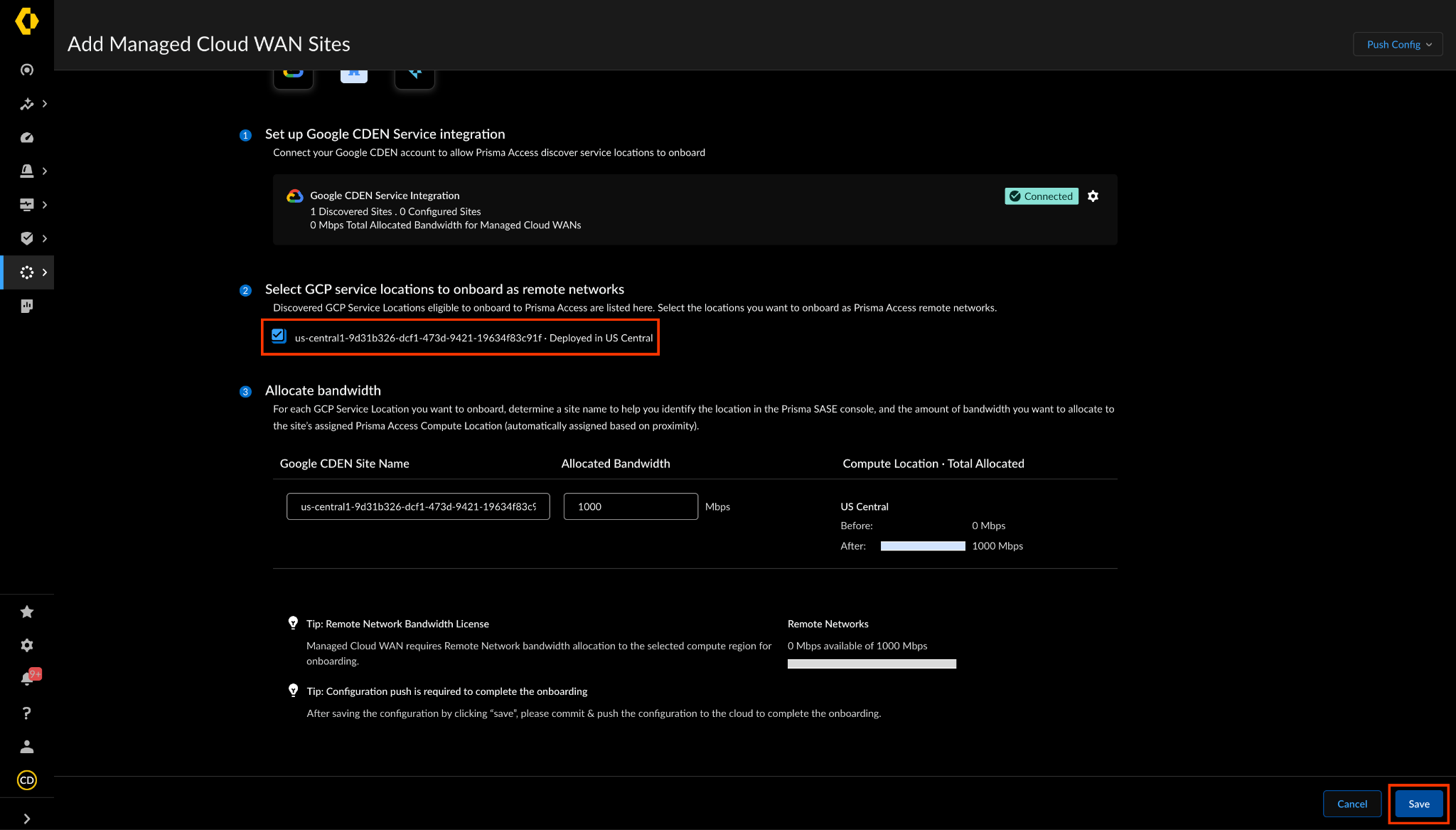Click '1 Discovered Sites . 0 Configured Sites' text

coord(395,211)
